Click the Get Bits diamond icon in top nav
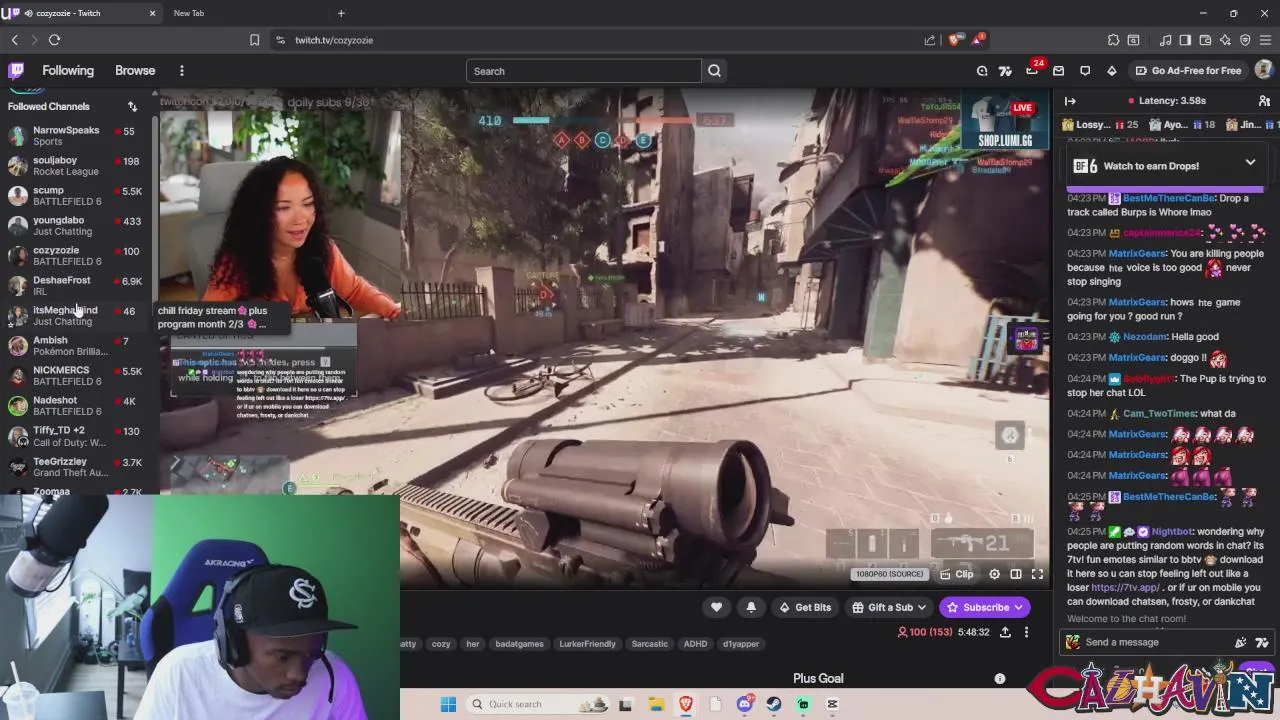The image size is (1280, 720). coord(1111,71)
